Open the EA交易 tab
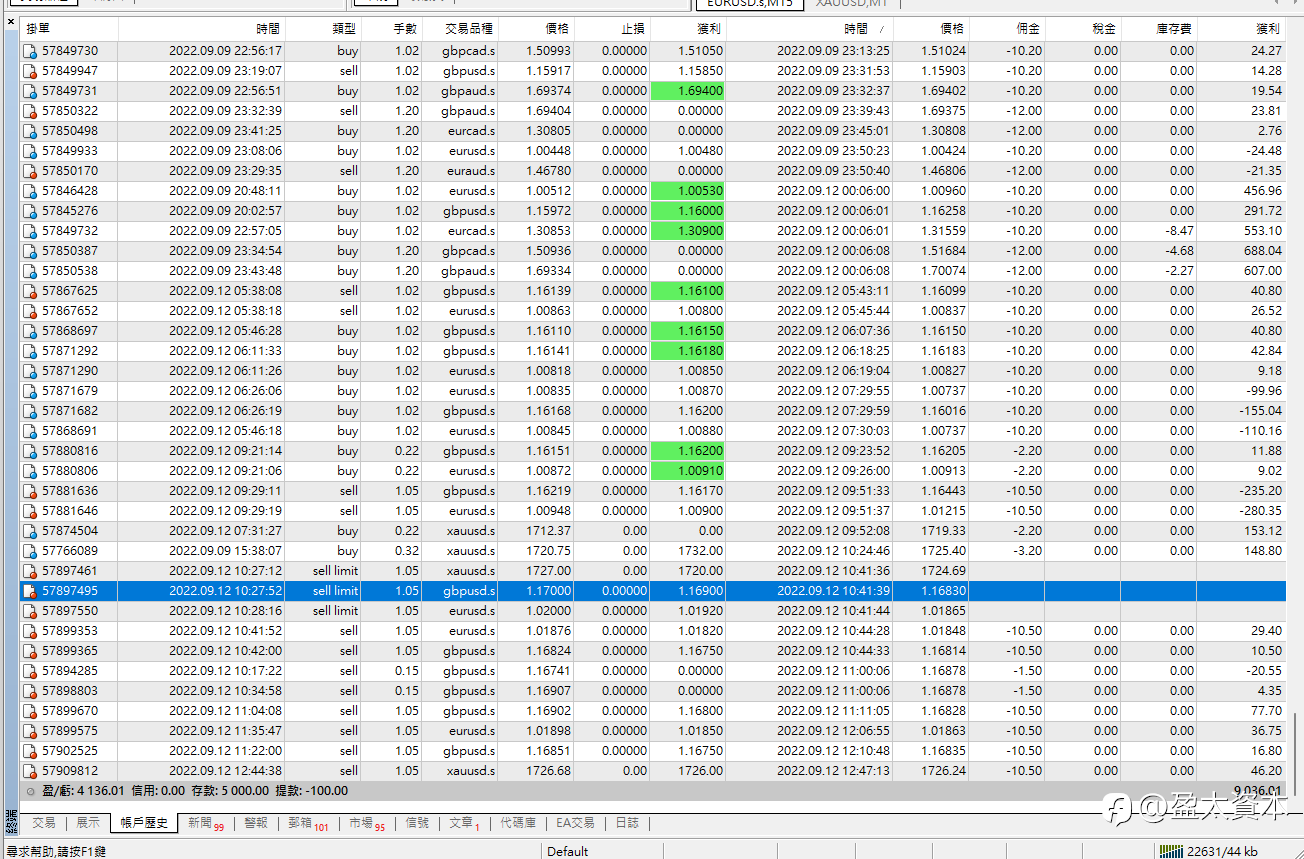The image size is (1304, 859). pyautogui.click(x=575, y=823)
